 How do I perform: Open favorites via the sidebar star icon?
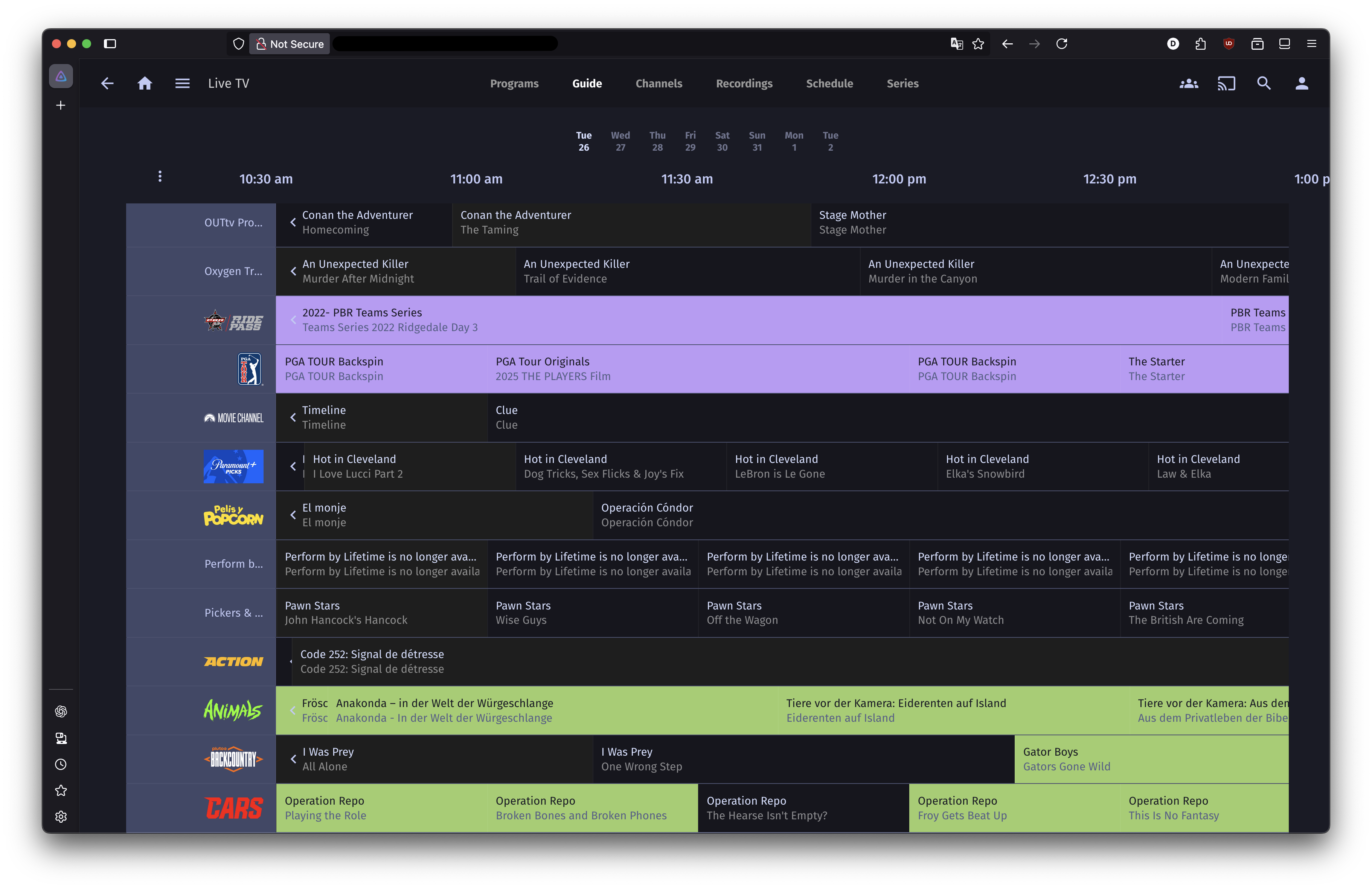pos(61,790)
